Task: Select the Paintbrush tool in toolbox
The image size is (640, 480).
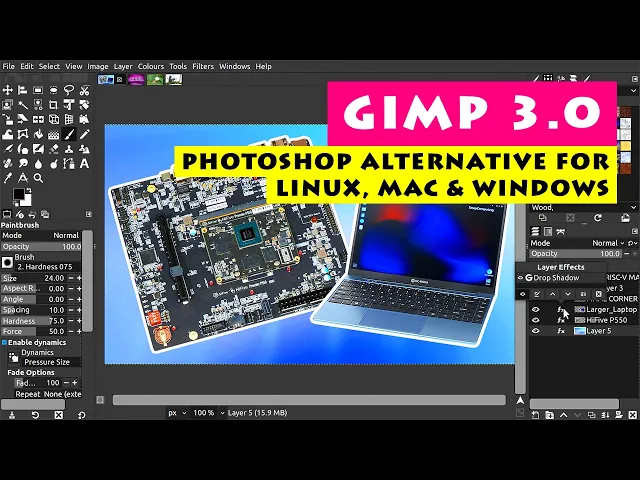Action: click(x=69, y=134)
